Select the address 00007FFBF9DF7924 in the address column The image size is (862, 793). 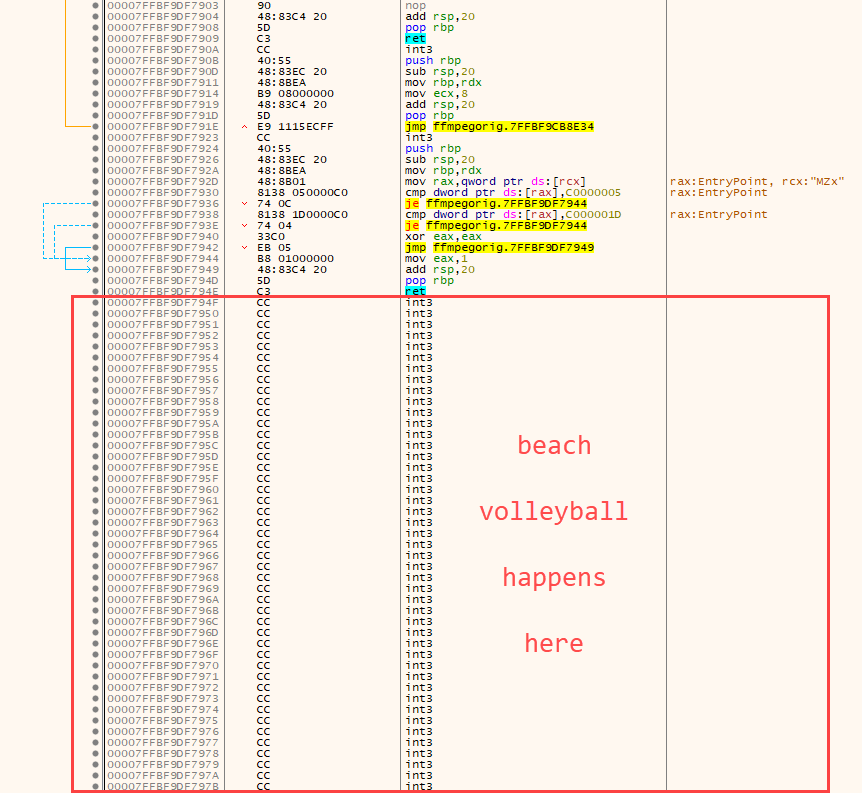tap(162, 149)
